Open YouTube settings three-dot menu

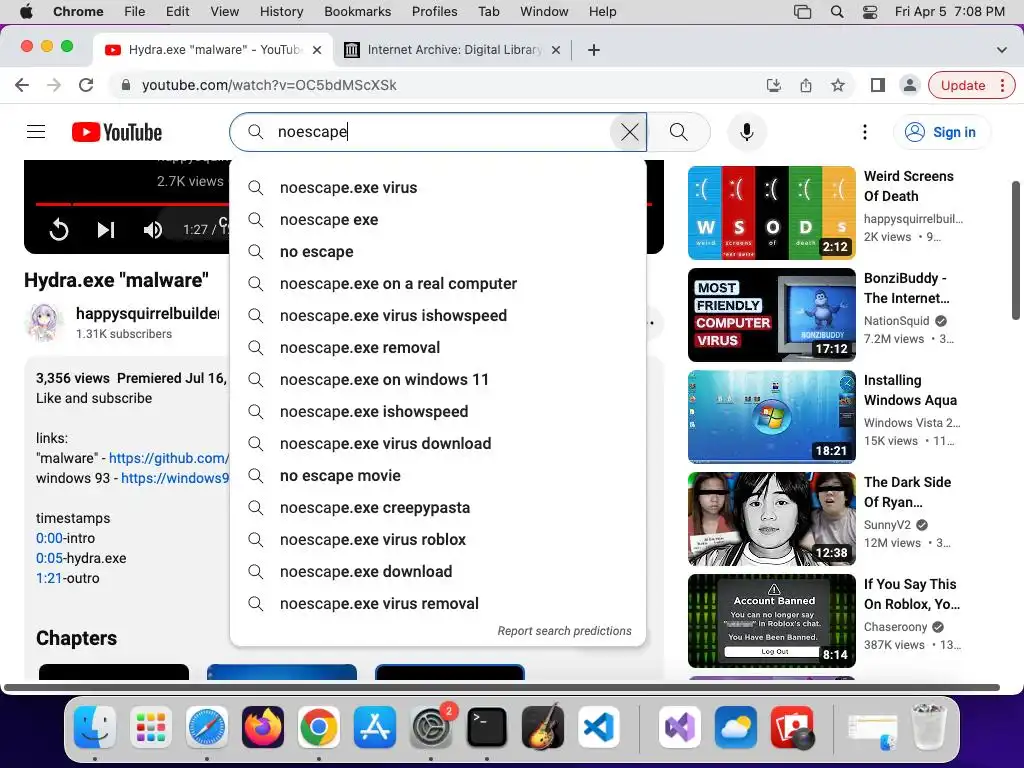[865, 132]
